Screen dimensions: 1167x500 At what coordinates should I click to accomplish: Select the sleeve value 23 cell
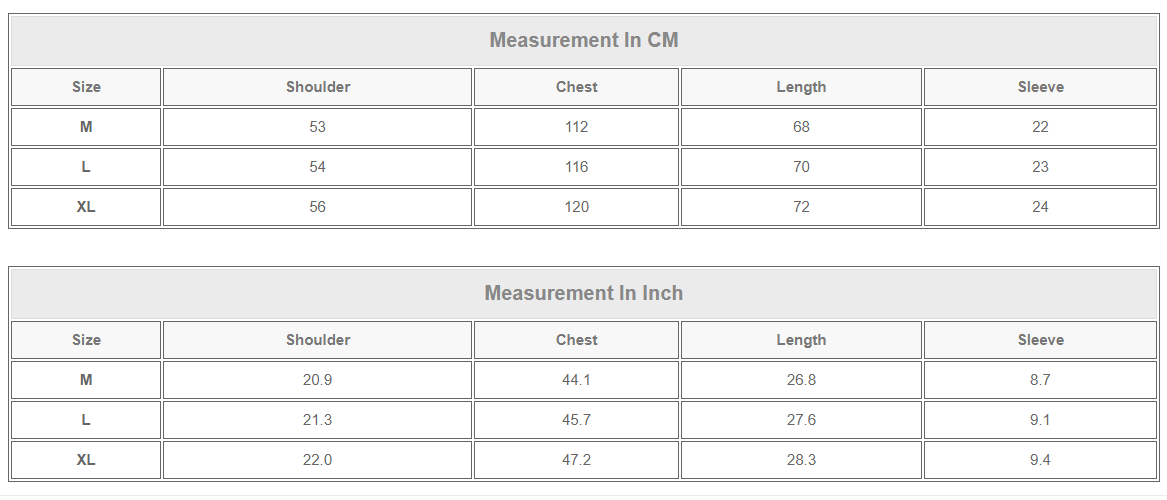click(x=1040, y=167)
